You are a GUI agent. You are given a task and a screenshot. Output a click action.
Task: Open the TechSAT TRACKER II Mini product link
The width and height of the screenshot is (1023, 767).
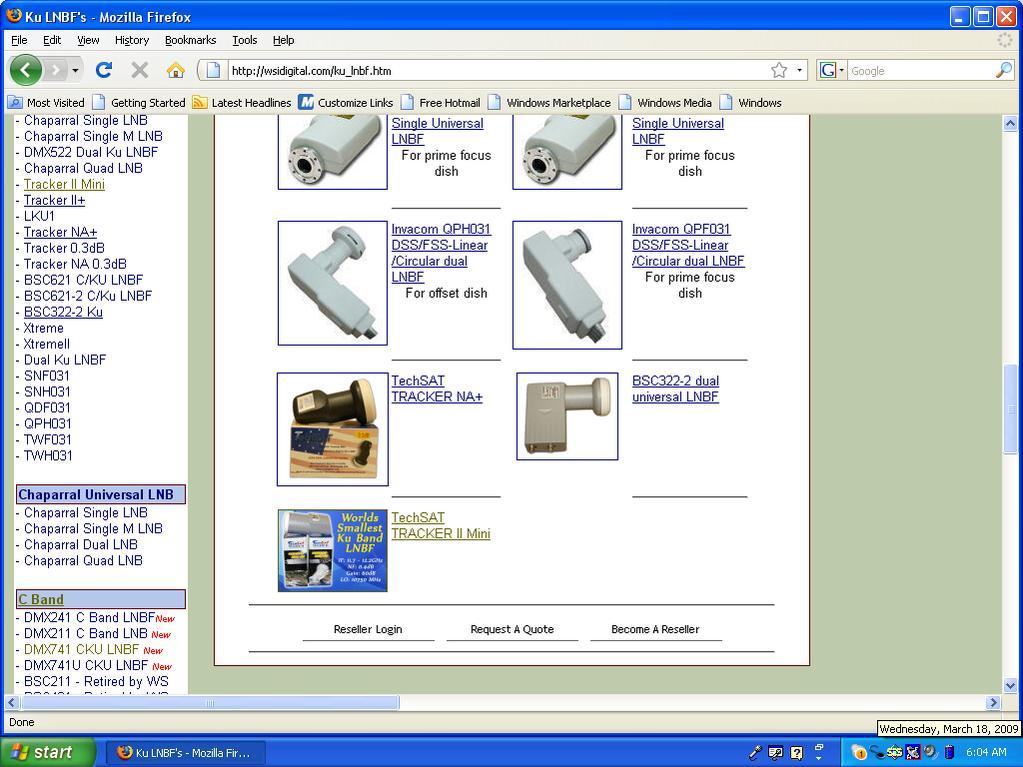click(x=440, y=526)
